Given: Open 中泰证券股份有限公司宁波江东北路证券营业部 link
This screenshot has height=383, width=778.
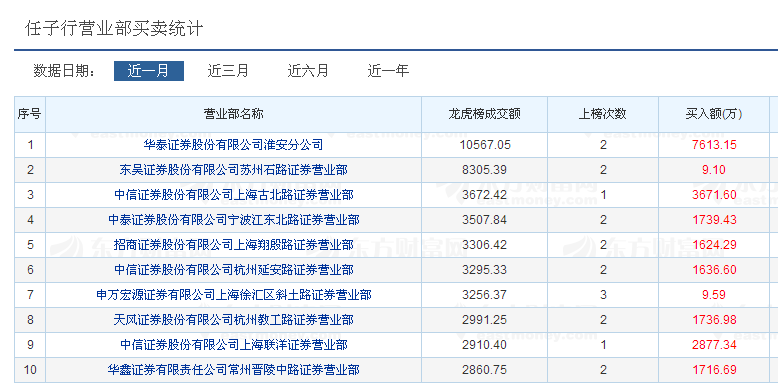Looking at the screenshot, I should (x=234, y=220).
